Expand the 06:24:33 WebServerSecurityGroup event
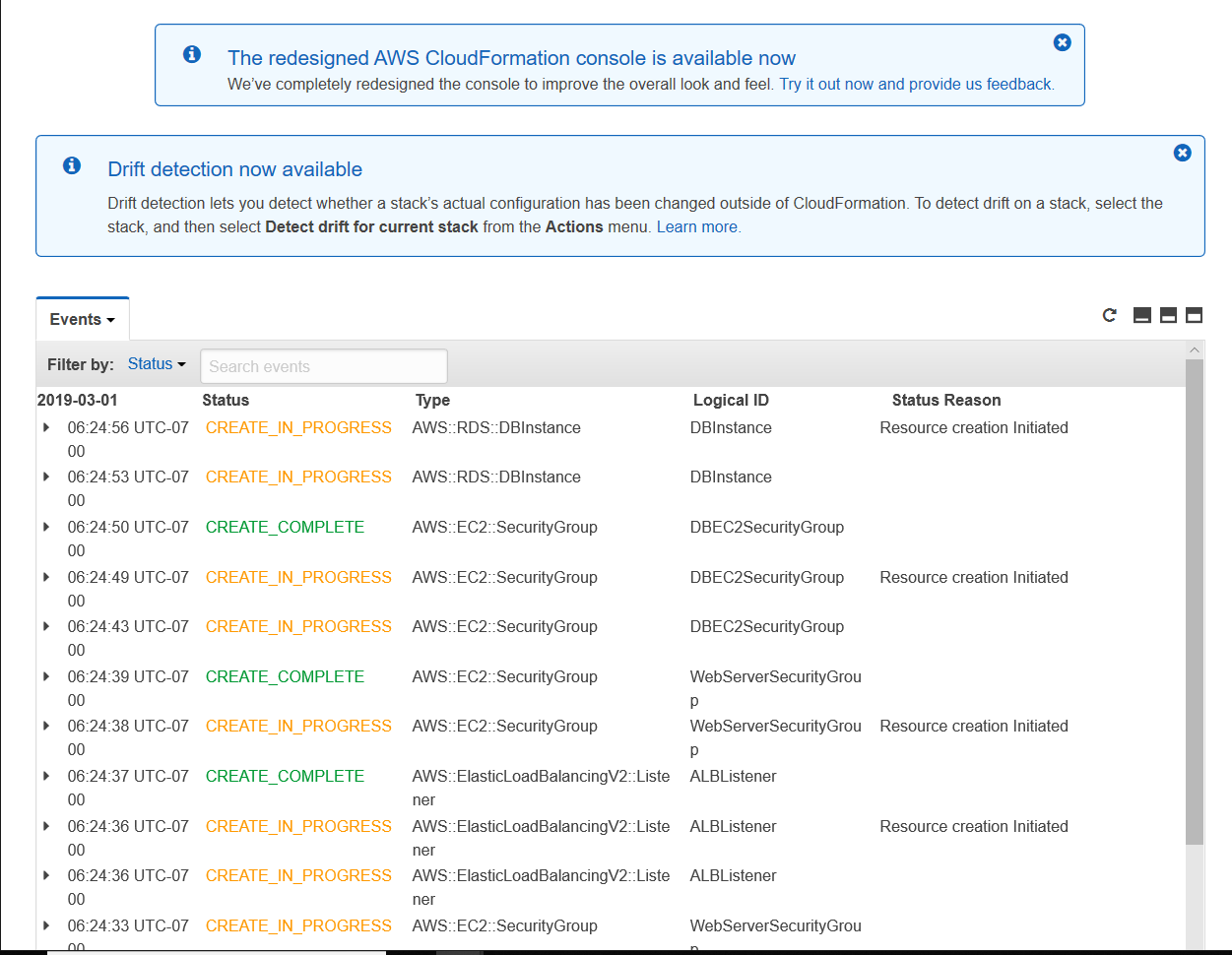Image resolution: width=1232 pixels, height=955 pixels. point(46,925)
